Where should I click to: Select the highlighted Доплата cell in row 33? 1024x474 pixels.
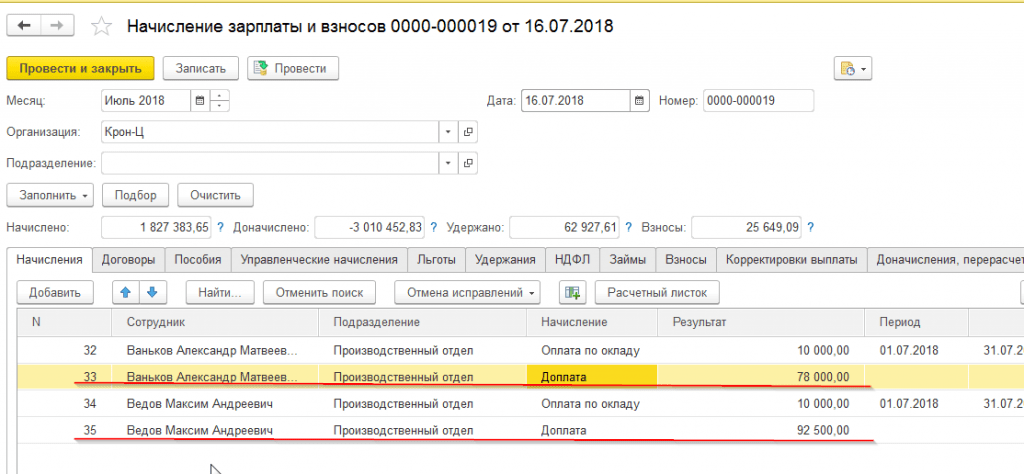click(x=591, y=377)
